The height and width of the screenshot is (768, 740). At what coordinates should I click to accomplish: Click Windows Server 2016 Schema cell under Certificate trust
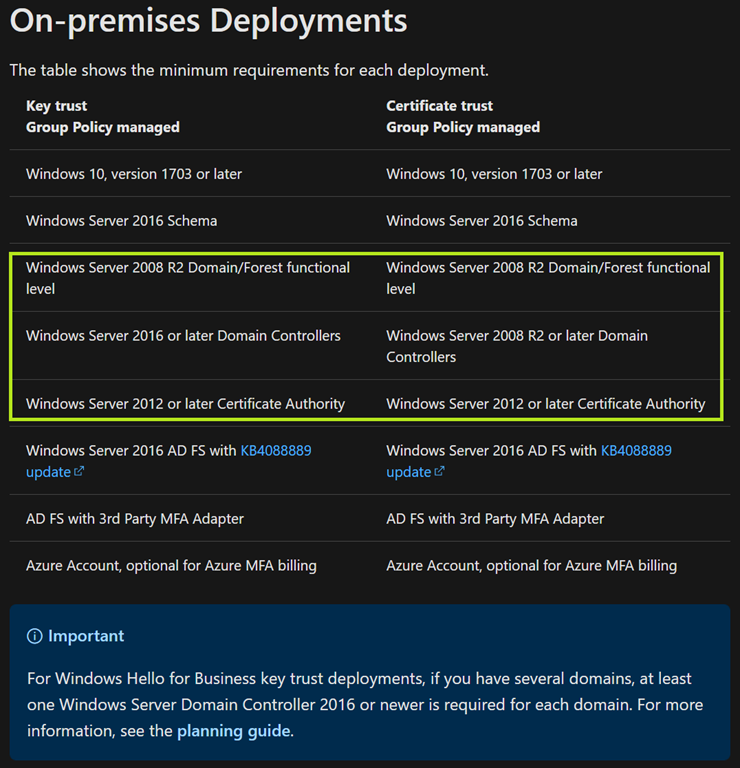tap(481, 221)
